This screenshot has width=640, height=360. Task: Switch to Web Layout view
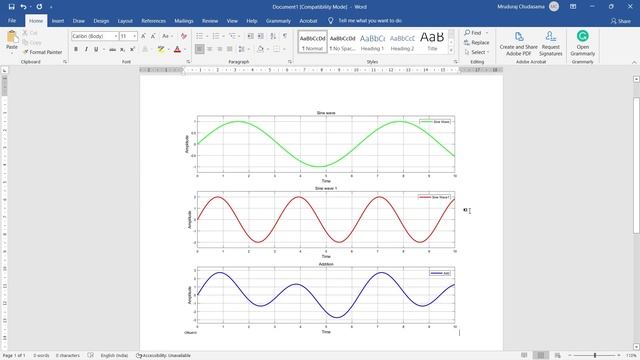[558, 356]
